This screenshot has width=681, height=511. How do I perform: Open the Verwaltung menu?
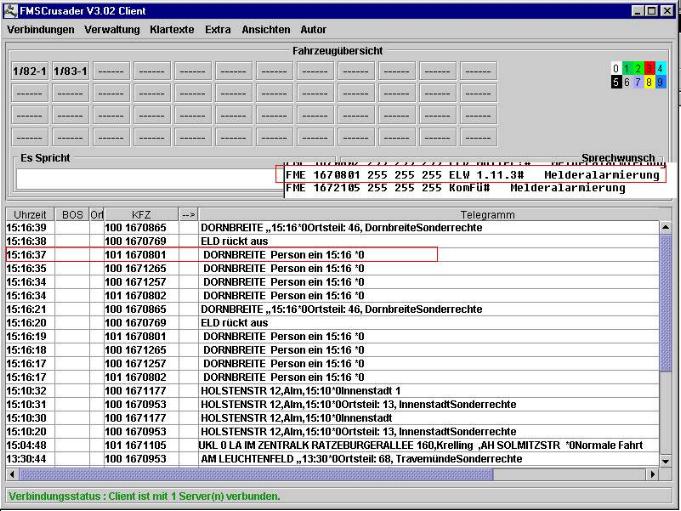(112, 30)
